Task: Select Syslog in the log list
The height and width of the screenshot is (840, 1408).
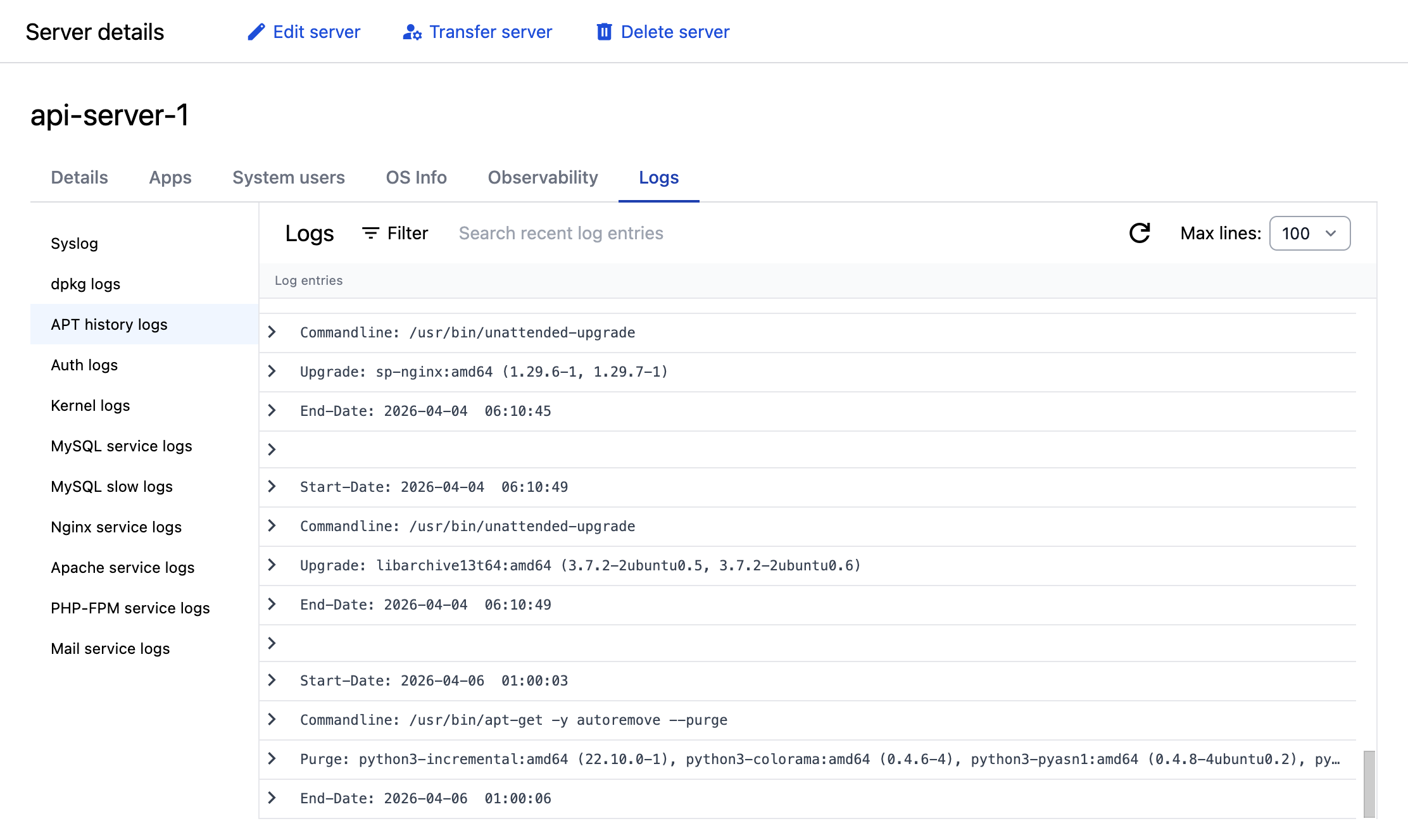Action: (74, 243)
